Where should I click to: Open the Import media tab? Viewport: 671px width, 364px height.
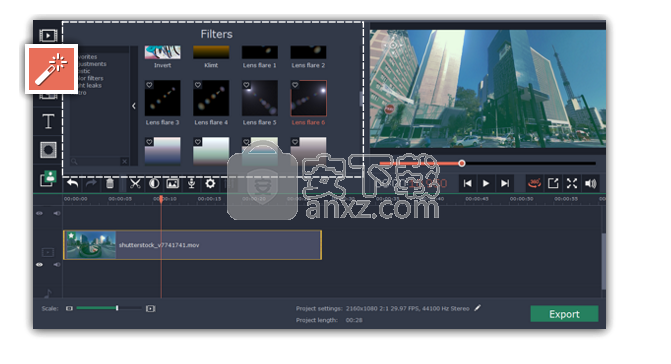point(48,36)
